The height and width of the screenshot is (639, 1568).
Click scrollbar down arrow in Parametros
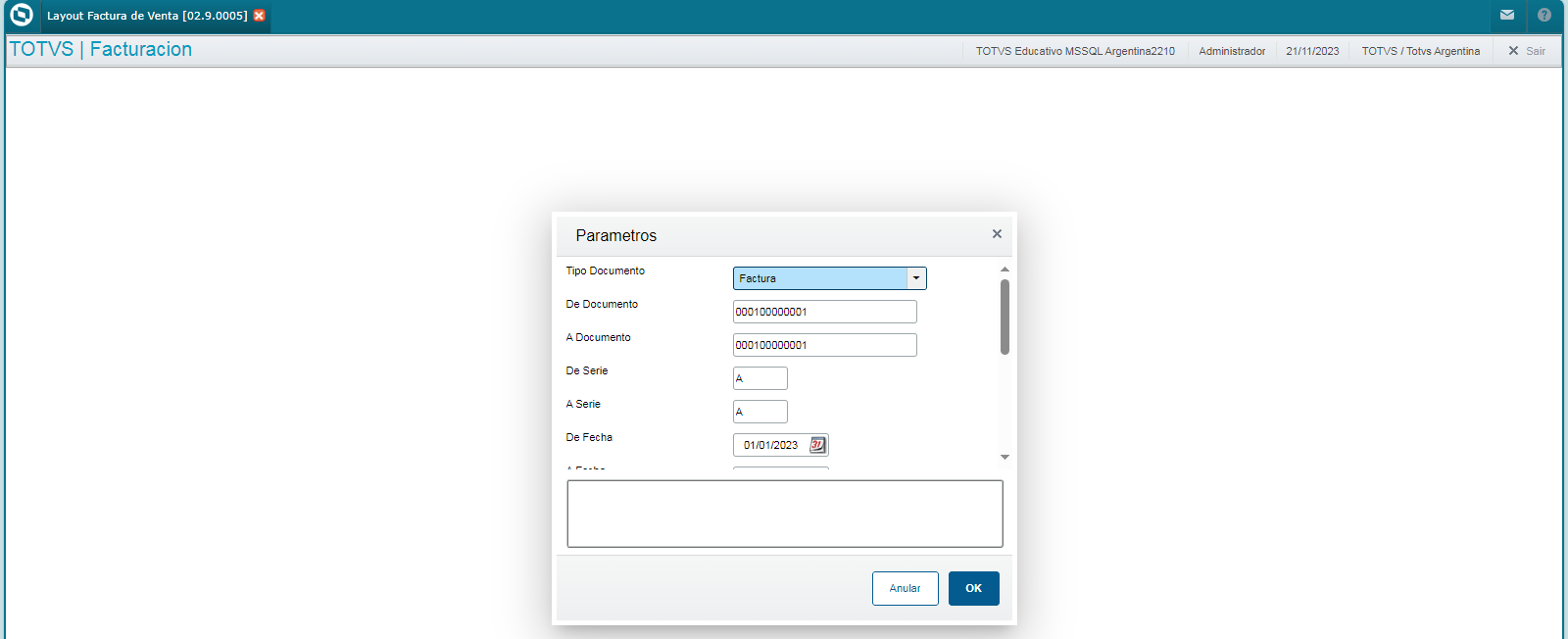pyautogui.click(x=1004, y=457)
